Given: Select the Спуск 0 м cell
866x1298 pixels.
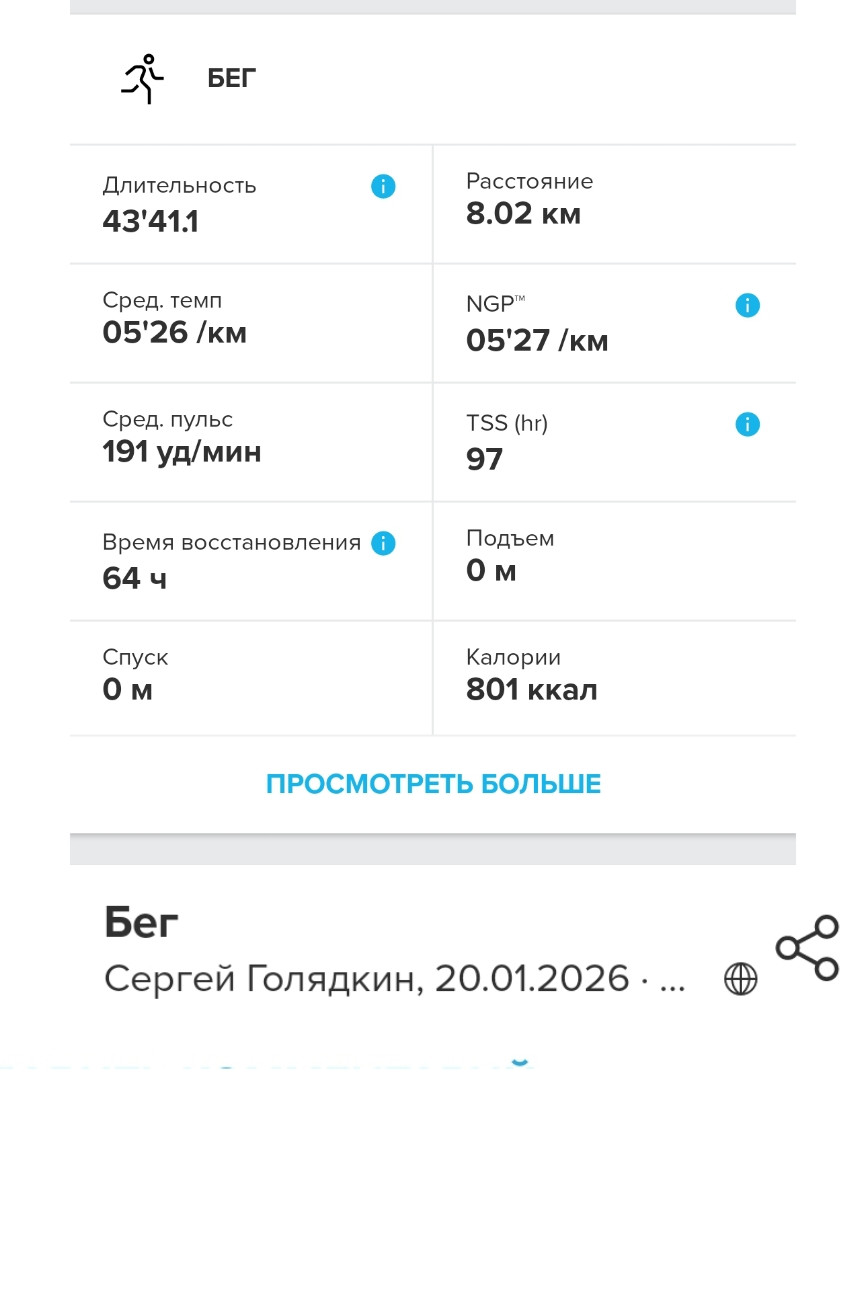Looking at the screenshot, I should pos(251,678).
